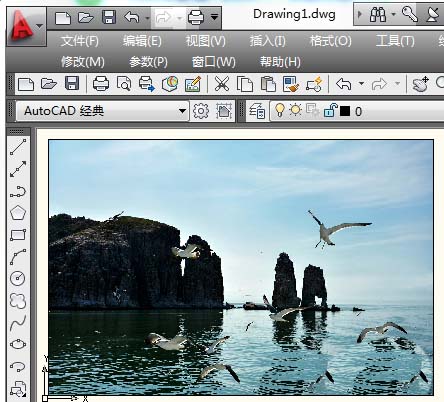Click New in the quick access toolbar
Viewport: 444px width, 402px height.
(63, 17)
